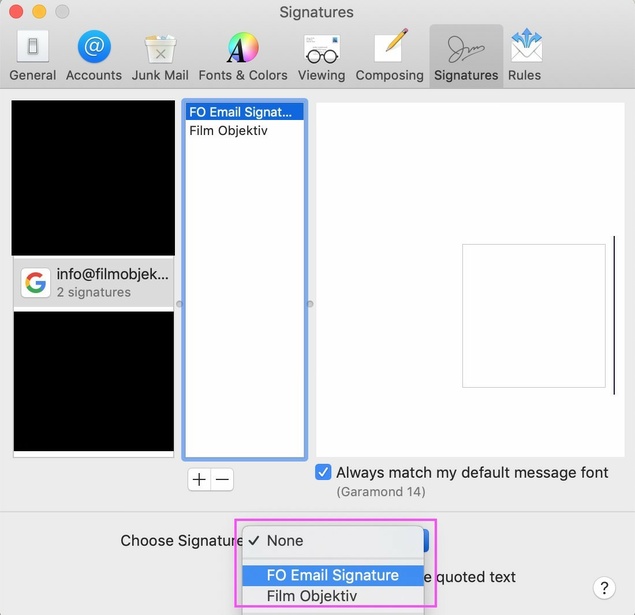Close the Signatures window with red button
The image size is (635, 615).
tap(17, 12)
